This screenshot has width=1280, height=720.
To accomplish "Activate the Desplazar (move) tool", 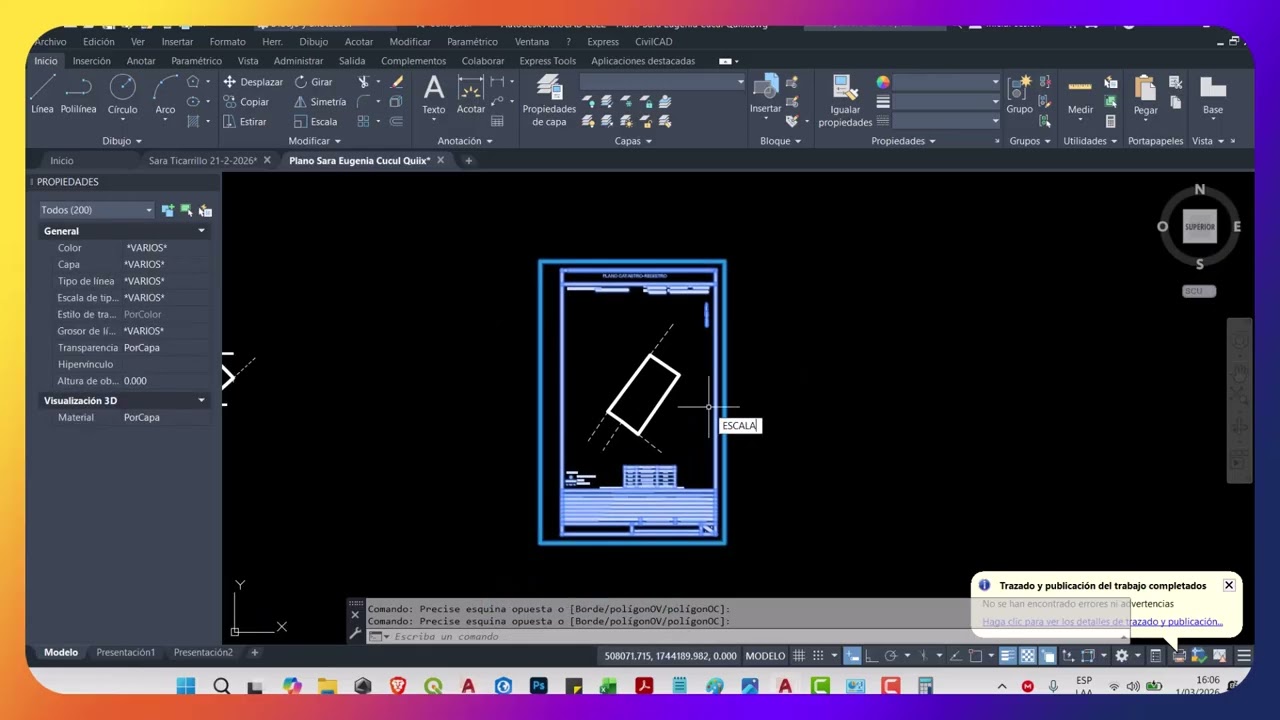I will point(252,82).
